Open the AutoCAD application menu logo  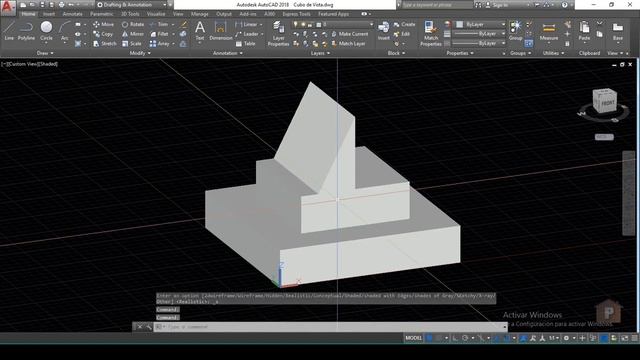[8, 8]
